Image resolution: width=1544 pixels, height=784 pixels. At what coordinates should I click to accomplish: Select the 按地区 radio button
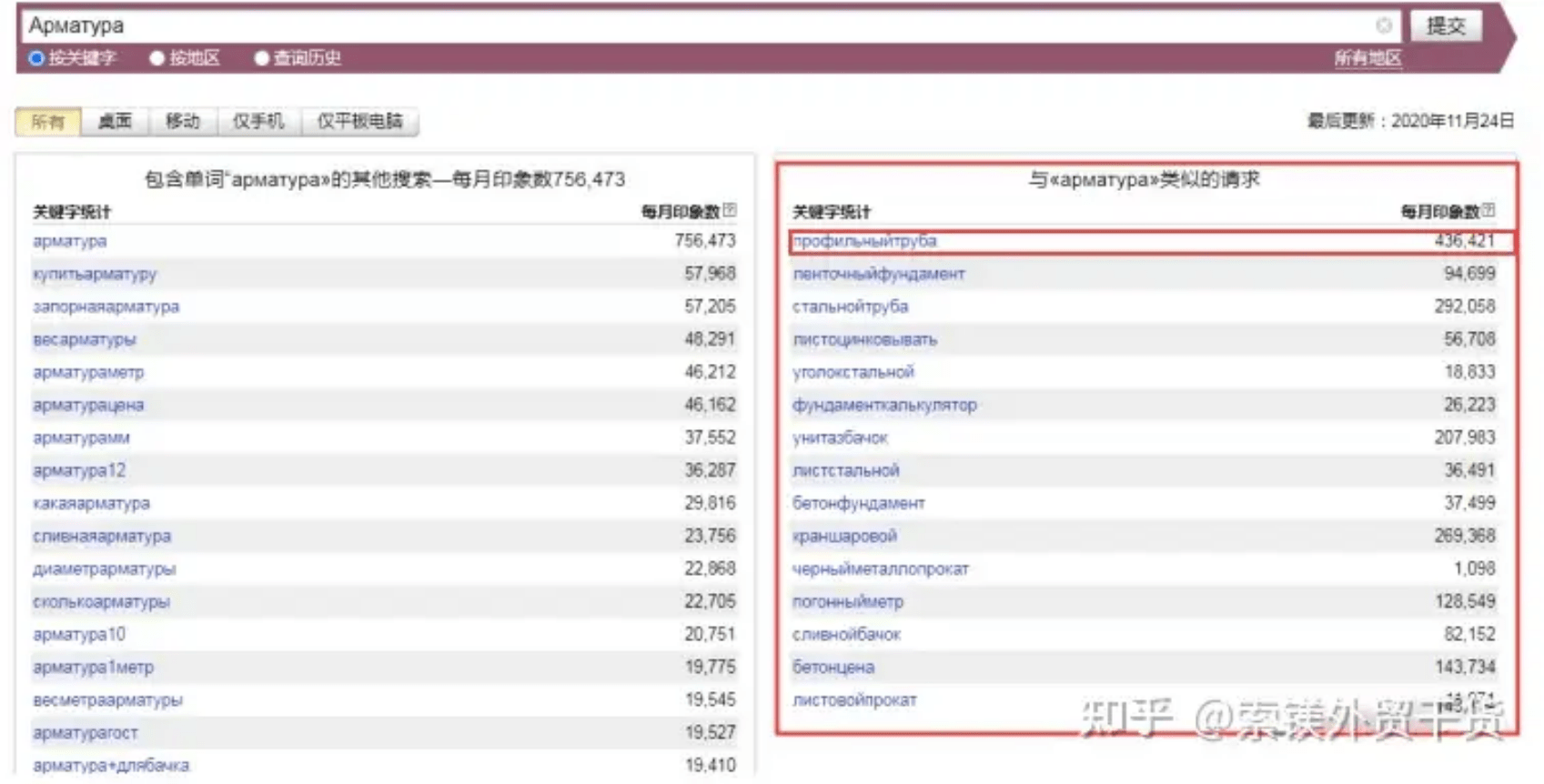pos(157,58)
